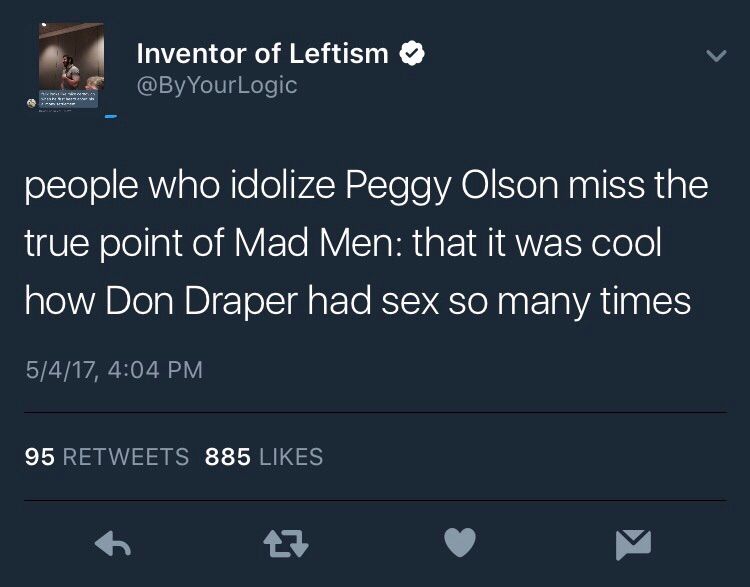The height and width of the screenshot is (587, 750).
Task: Tap the reply arrow icon
Action: (111, 543)
